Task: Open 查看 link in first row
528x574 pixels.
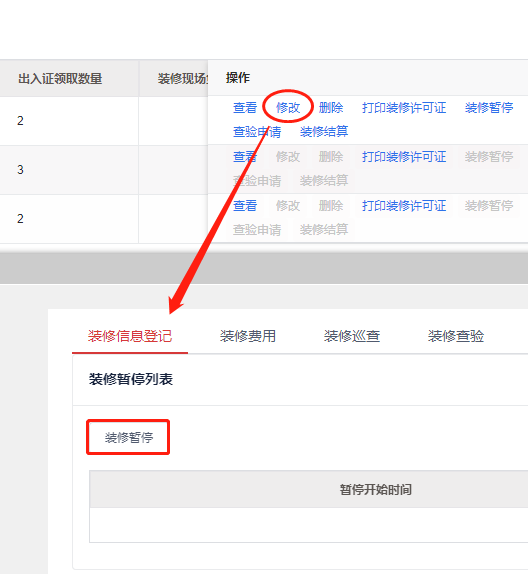Action: 245,108
